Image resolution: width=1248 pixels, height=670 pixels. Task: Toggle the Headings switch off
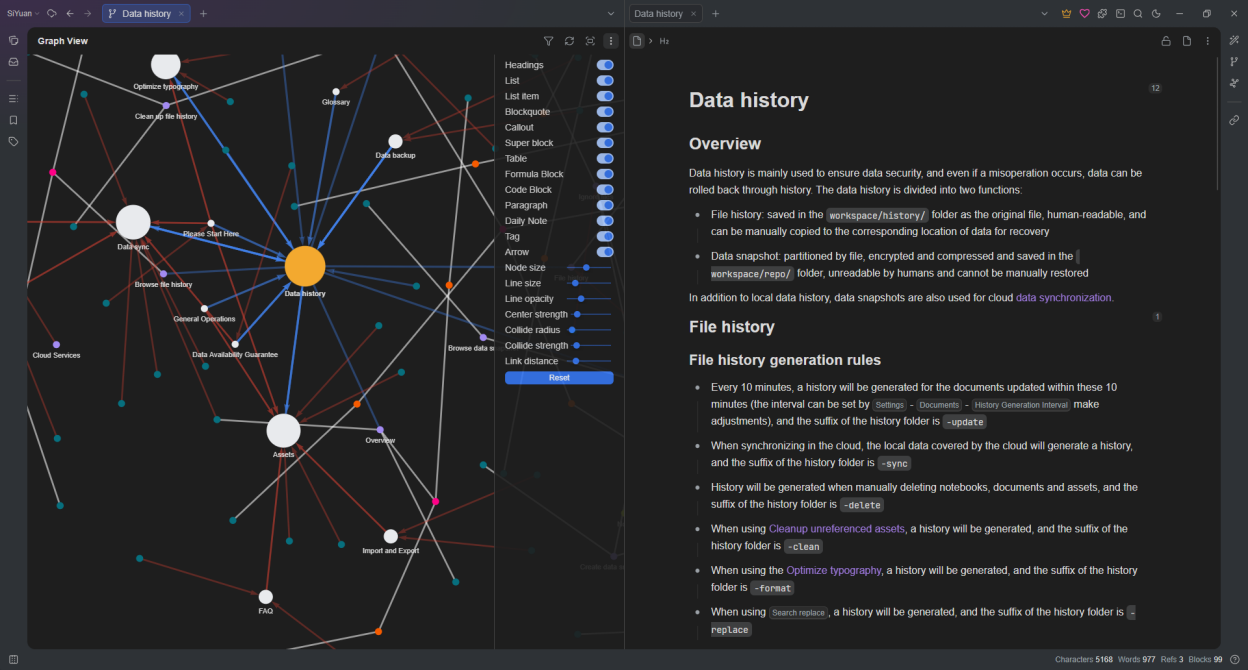[x=605, y=65]
